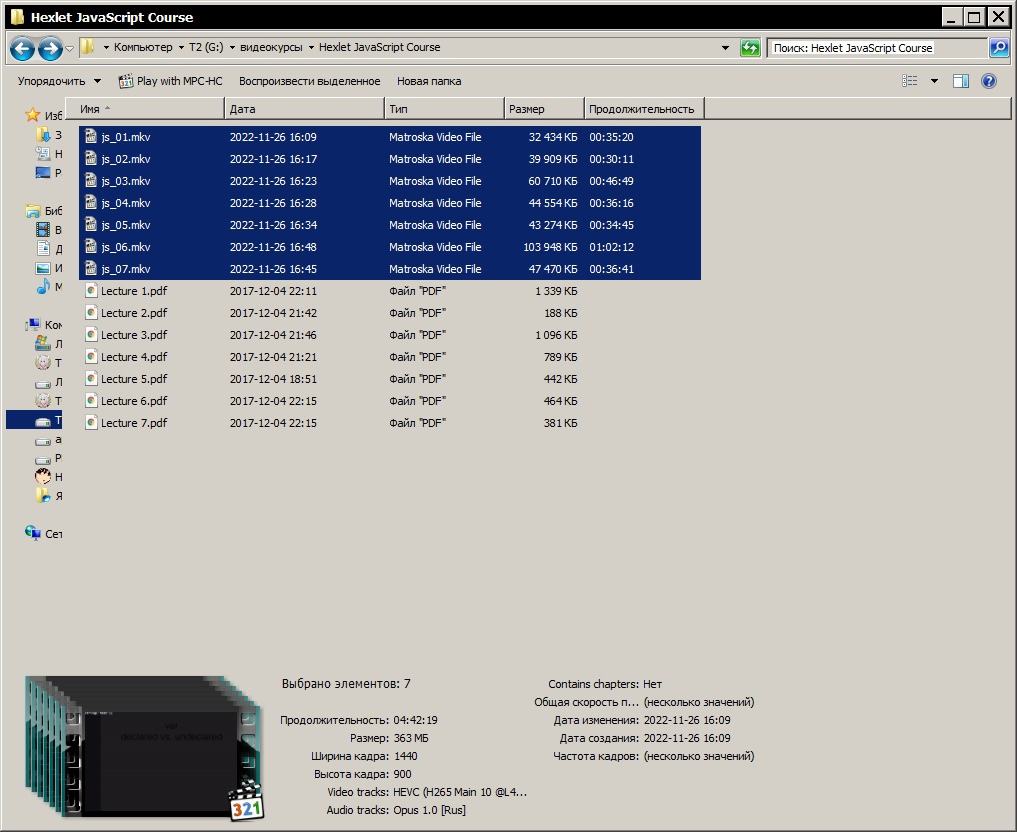Select the js_07.mkv file name

pyautogui.click(x=126, y=269)
